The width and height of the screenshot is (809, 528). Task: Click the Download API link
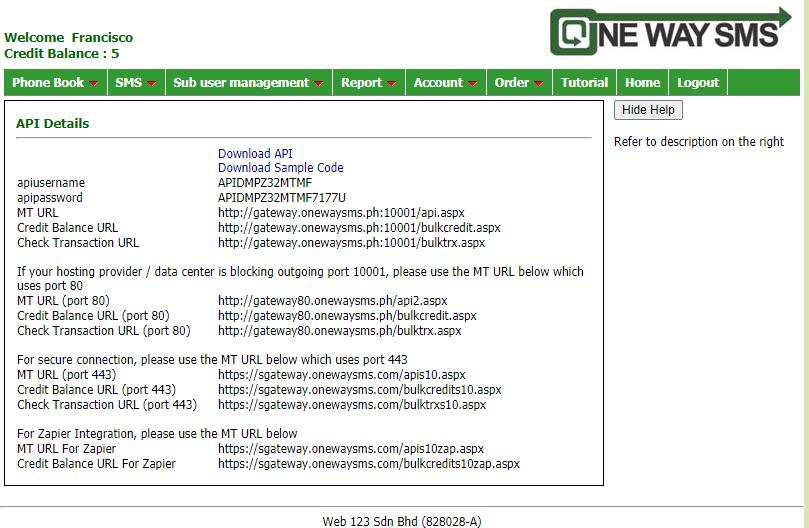[255, 154]
